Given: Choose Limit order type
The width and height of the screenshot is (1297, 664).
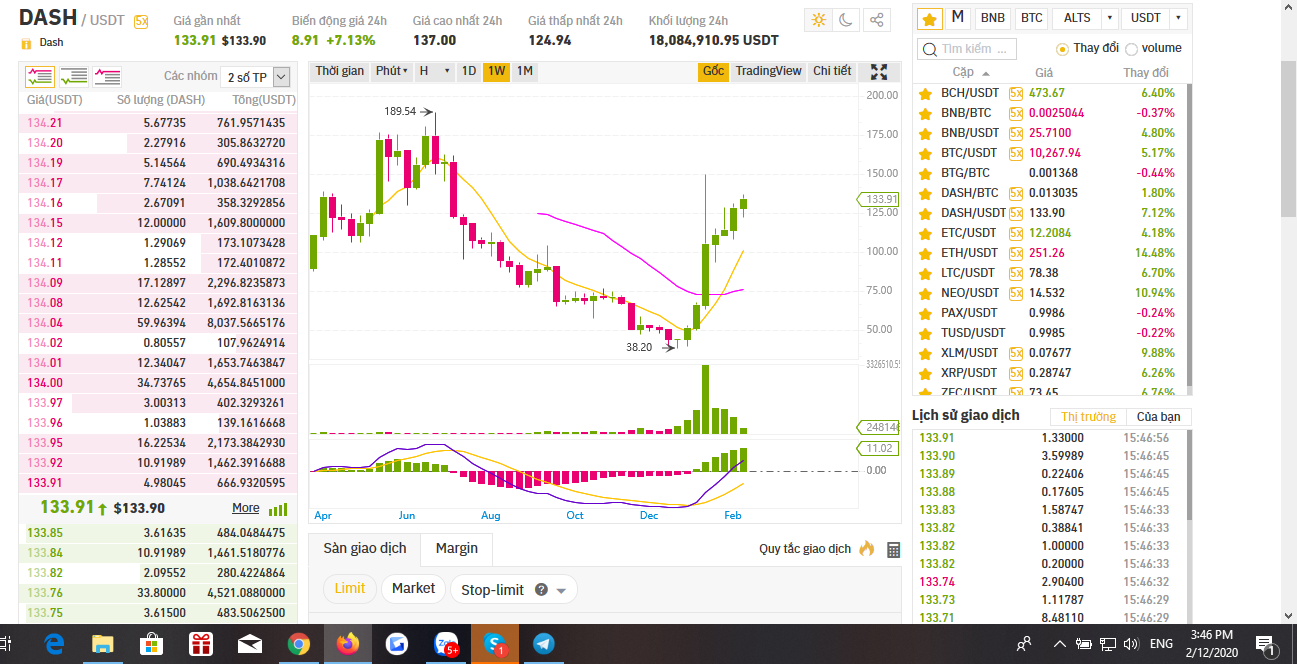Looking at the screenshot, I should 350,588.
